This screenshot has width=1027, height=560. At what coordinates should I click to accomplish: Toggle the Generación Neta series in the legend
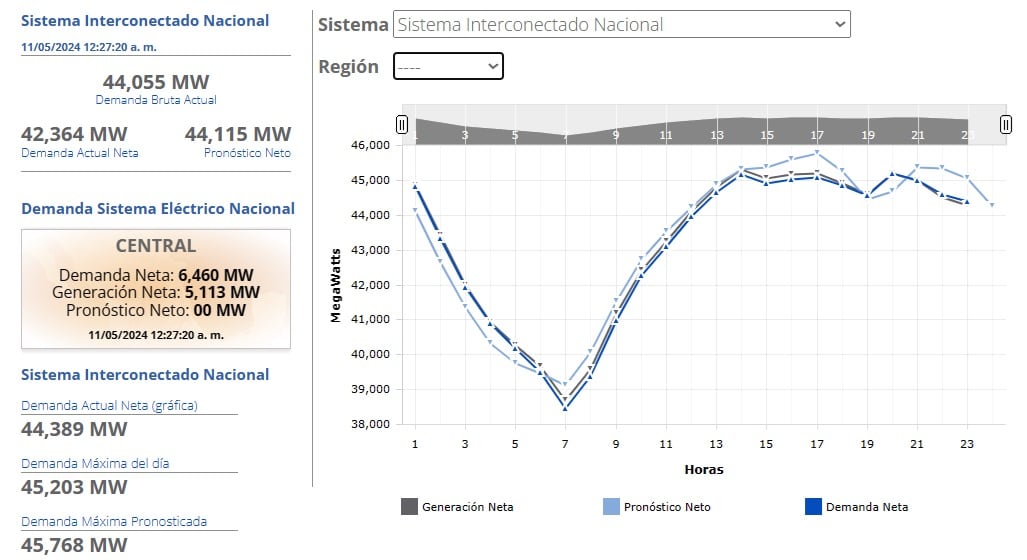[x=457, y=507]
